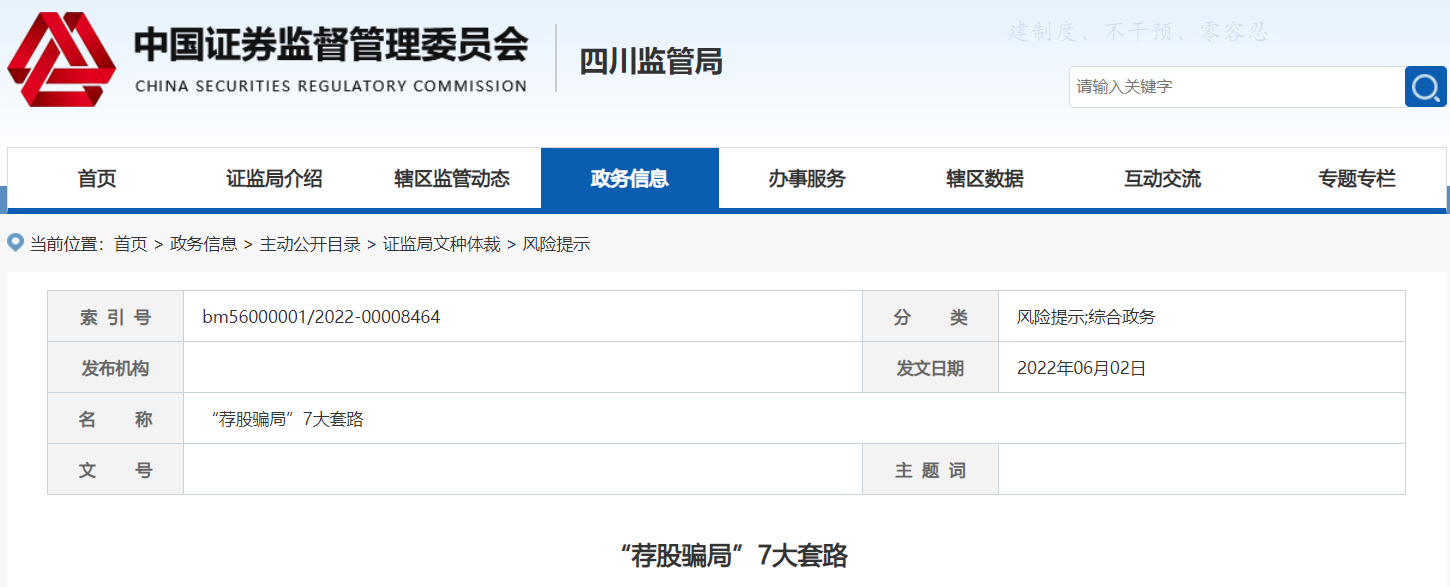Open the 证监局介绍 navigation tab
1450x587 pixels.
274,179
